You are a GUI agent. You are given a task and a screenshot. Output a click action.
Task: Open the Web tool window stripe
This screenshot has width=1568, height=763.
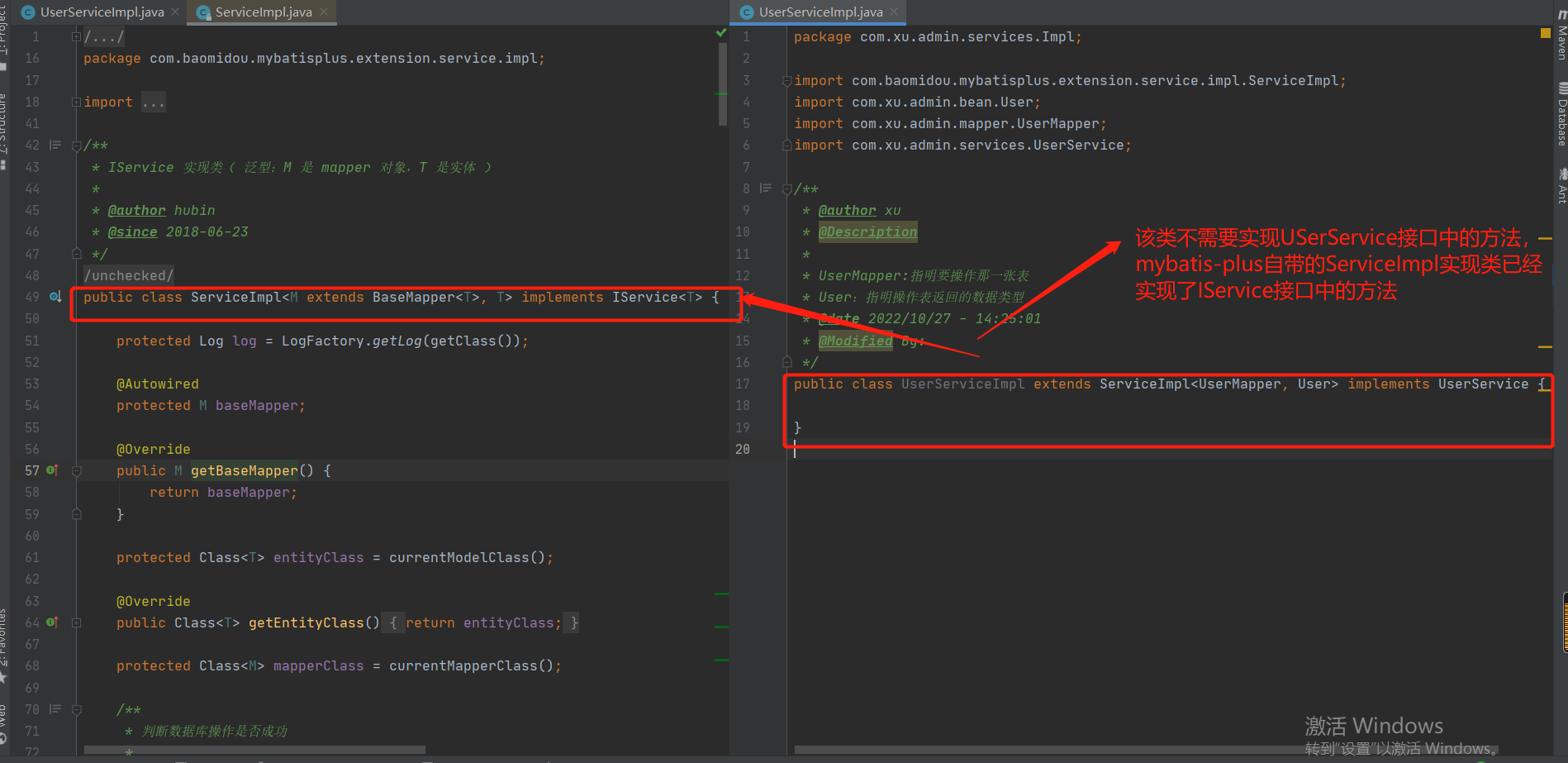click(3, 723)
